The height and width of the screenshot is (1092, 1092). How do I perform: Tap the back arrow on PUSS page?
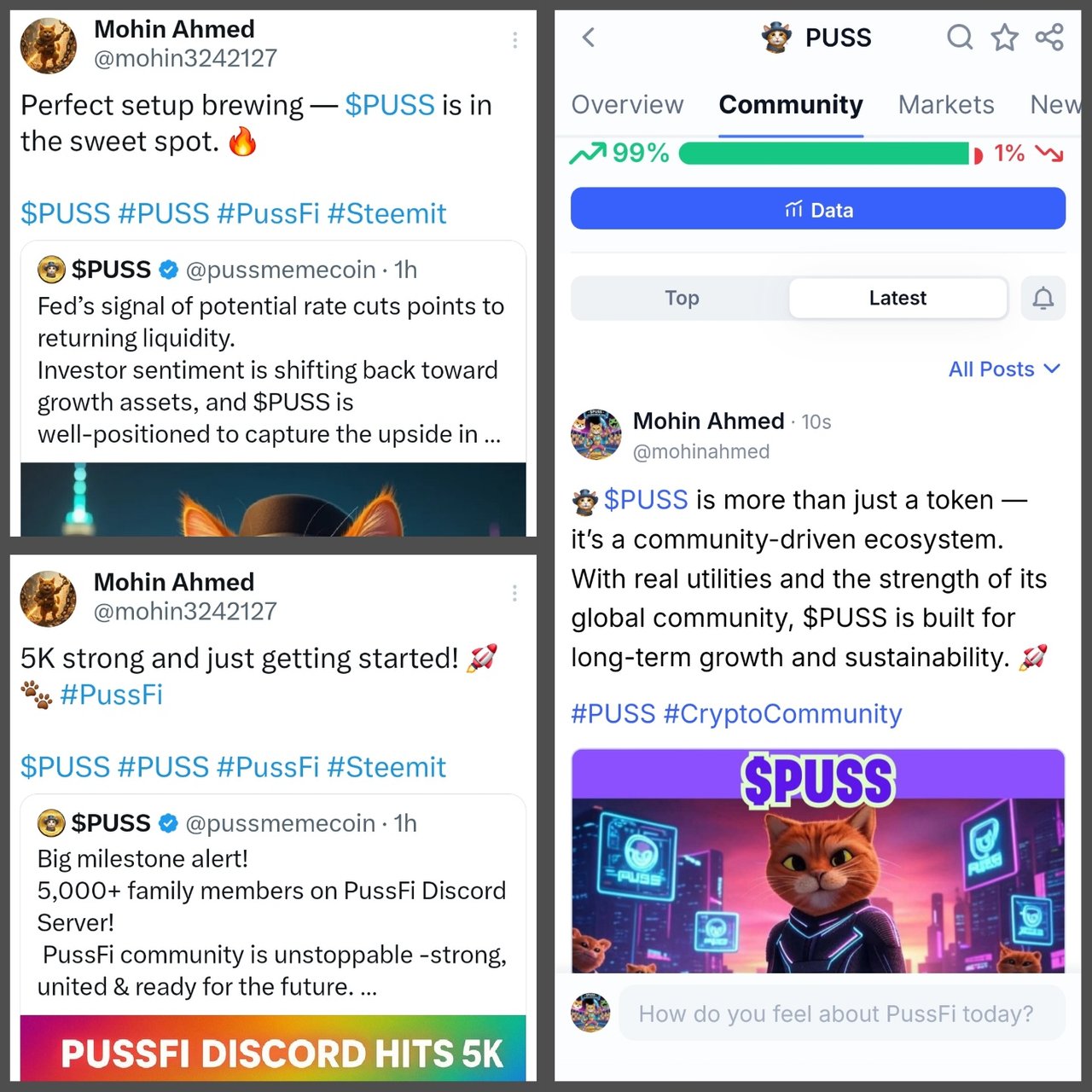(588, 37)
